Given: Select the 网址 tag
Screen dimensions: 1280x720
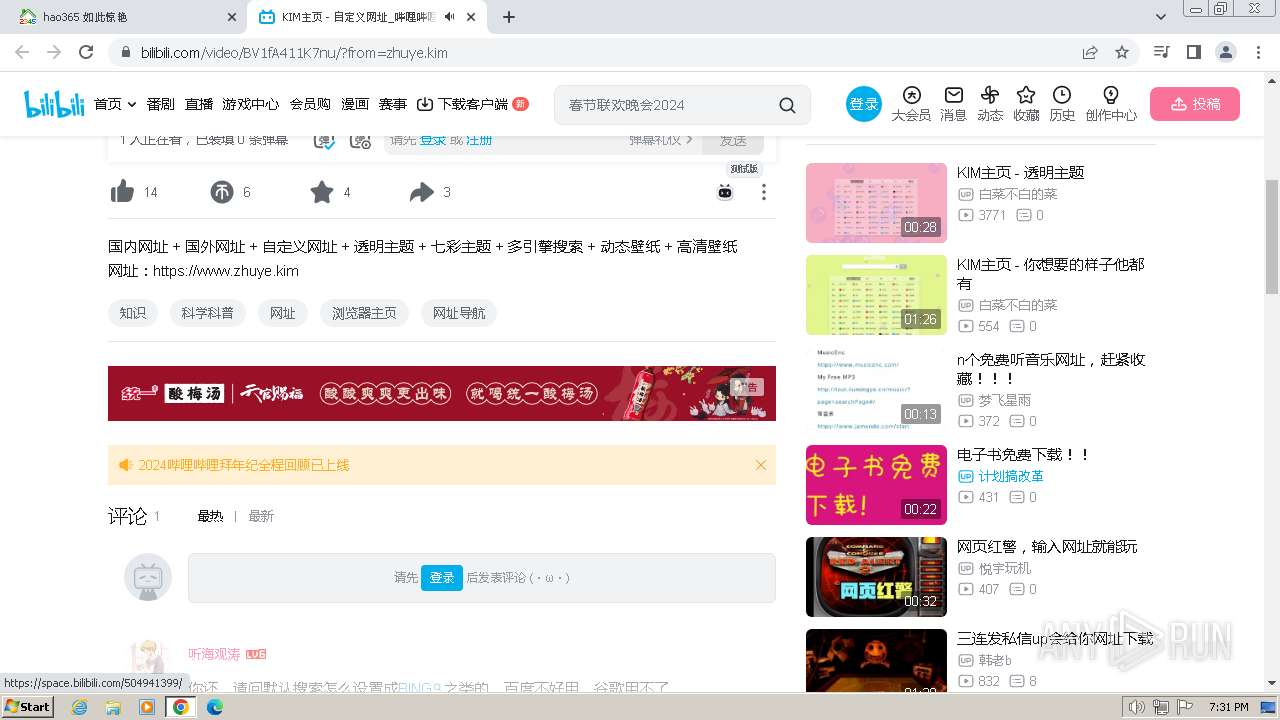Looking at the screenshot, I should [283, 313].
